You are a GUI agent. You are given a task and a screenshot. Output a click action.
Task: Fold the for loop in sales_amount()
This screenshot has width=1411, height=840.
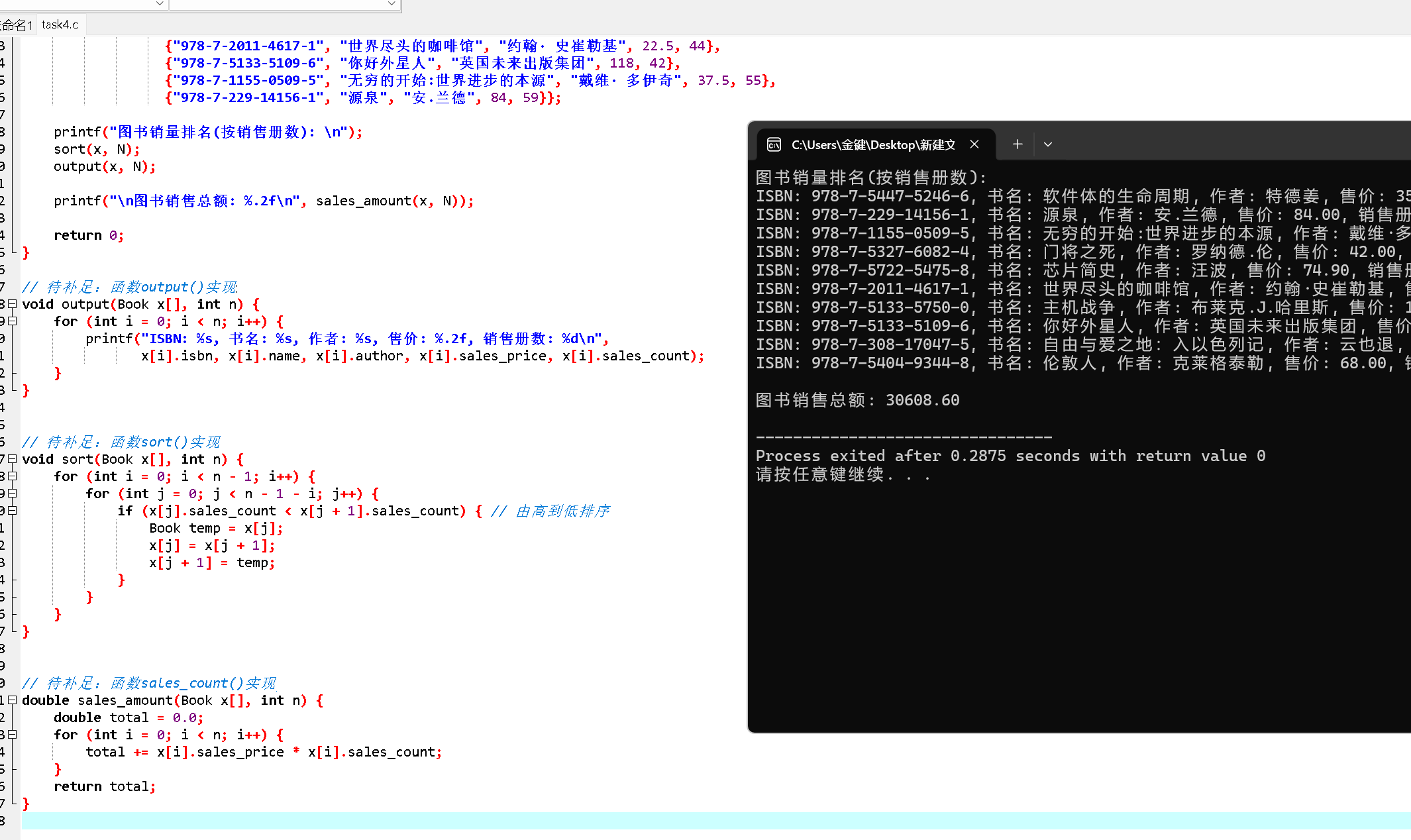click(x=12, y=735)
